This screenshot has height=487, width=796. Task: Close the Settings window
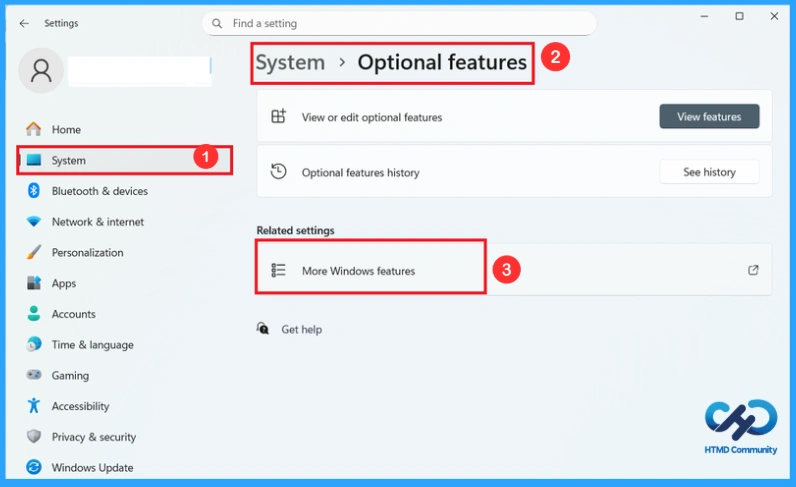[x=774, y=16]
